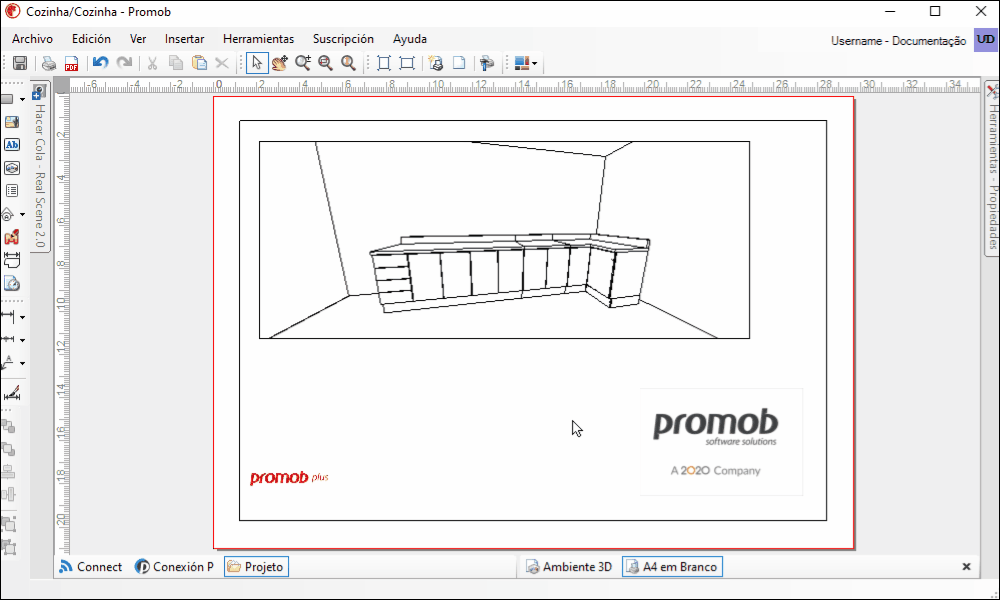This screenshot has height=600, width=1000.
Task: Activate the Pan hand tool
Action: (x=279, y=63)
